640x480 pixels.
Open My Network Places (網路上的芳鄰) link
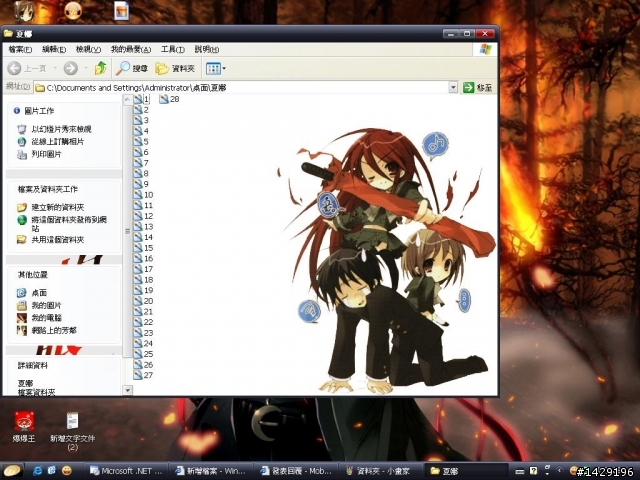(54, 330)
